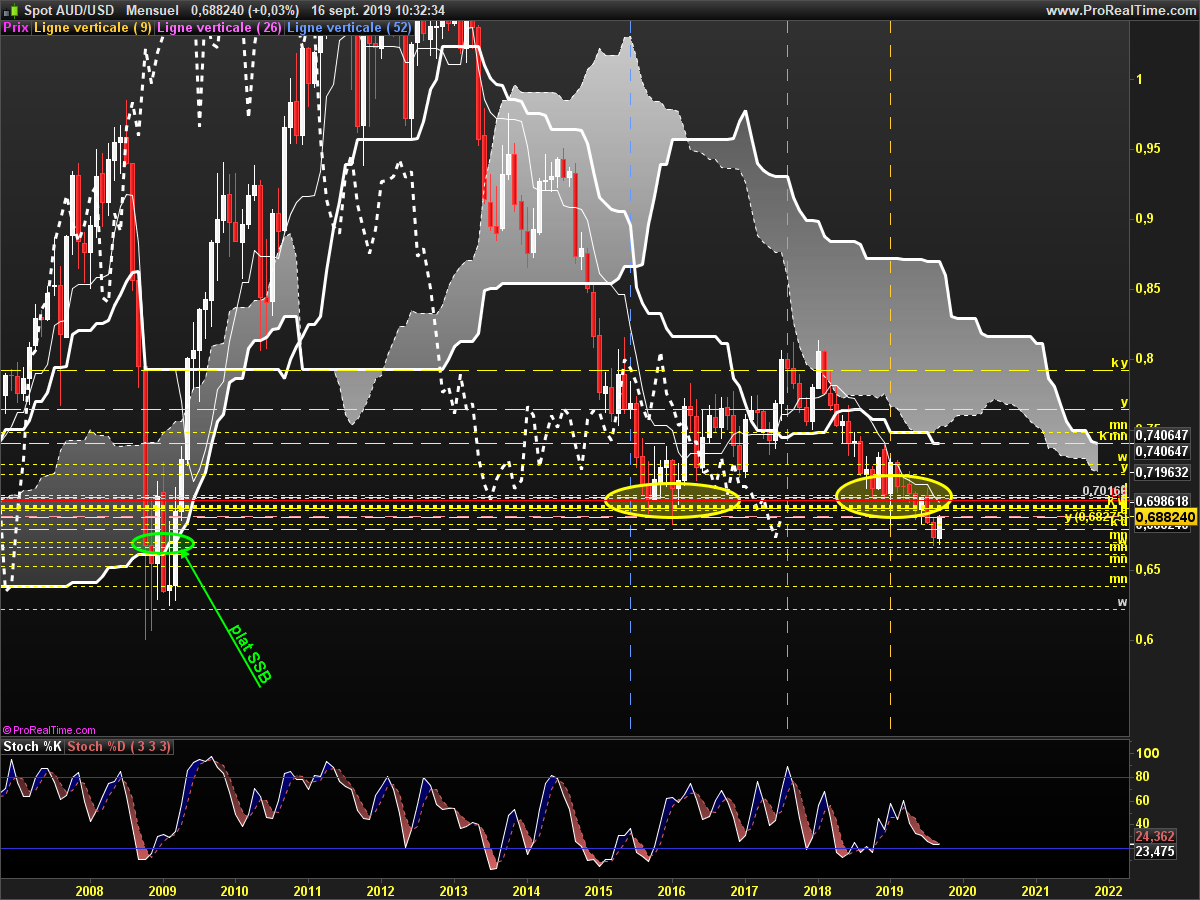Select the Ligne verticale (52) label
This screenshot has width=1200, height=900.
[x=349, y=28]
